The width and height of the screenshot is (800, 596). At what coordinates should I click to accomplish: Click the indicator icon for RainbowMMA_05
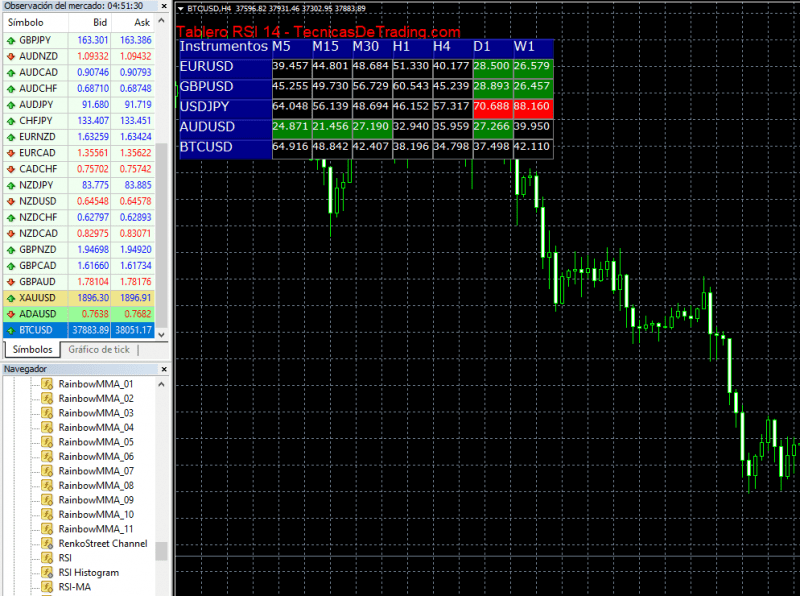coord(47,442)
